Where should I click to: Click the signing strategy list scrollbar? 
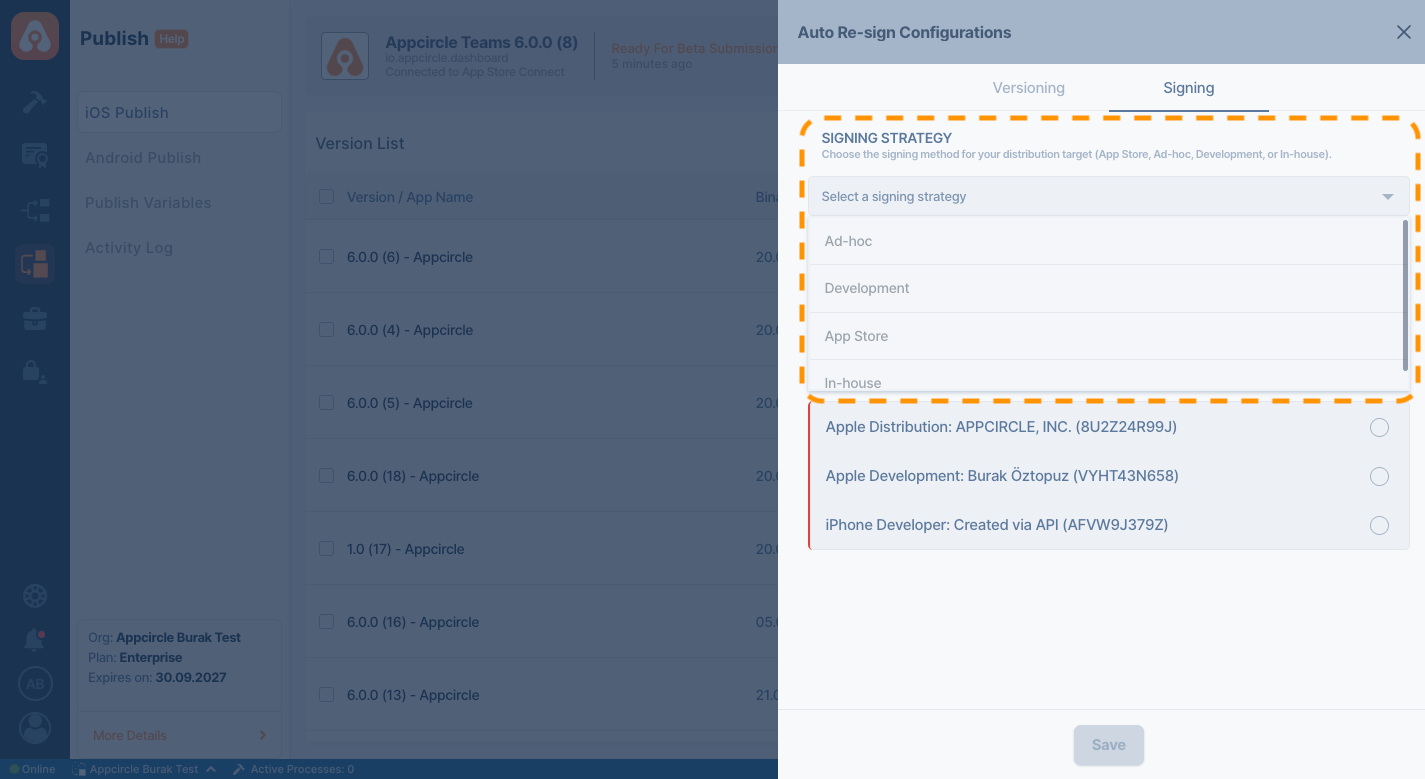click(x=1405, y=295)
